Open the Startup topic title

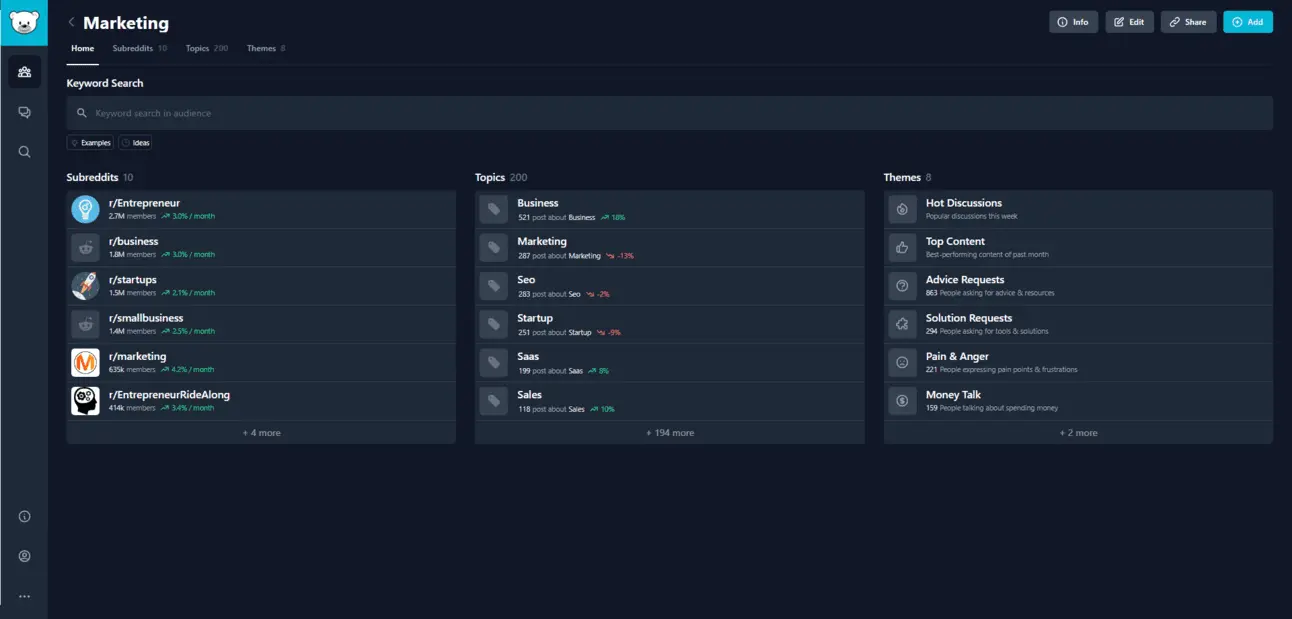pyautogui.click(x=535, y=318)
